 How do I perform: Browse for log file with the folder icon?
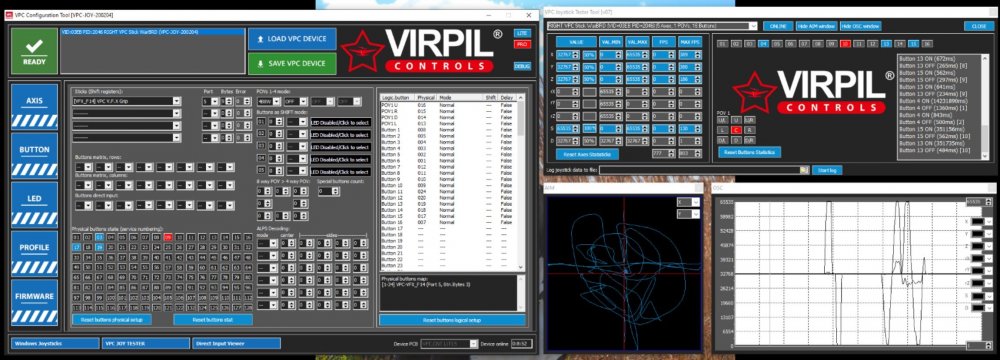pos(804,170)
